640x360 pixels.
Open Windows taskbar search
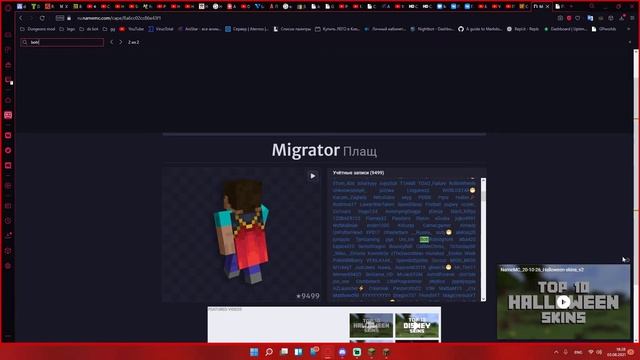(x=269, y=352)
